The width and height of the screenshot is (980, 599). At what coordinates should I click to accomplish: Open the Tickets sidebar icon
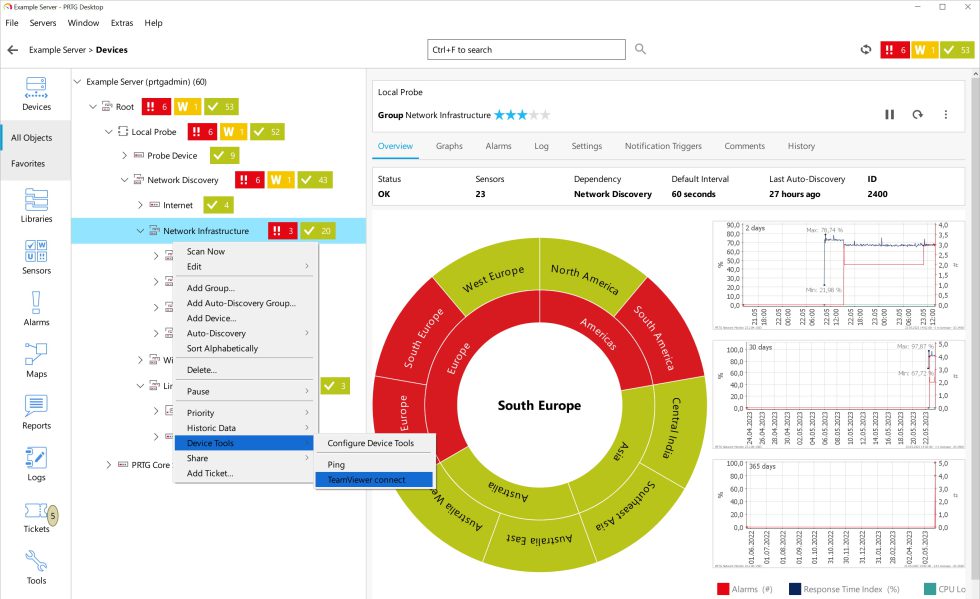point(36,515)
